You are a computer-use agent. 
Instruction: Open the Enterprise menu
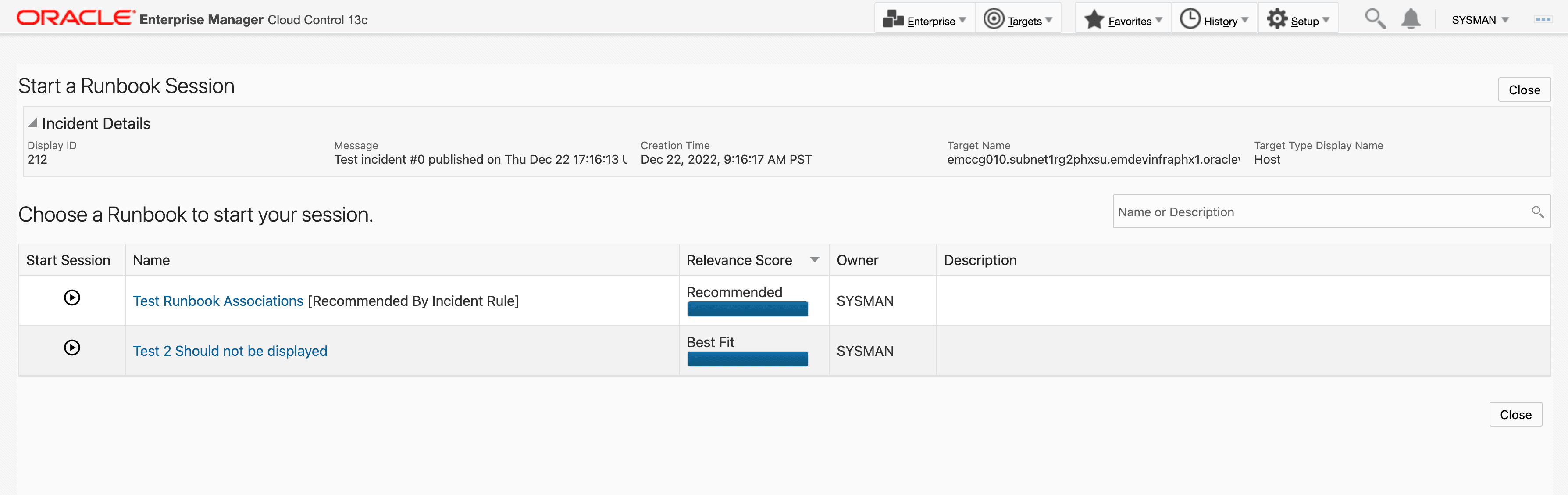pos(926,19)
